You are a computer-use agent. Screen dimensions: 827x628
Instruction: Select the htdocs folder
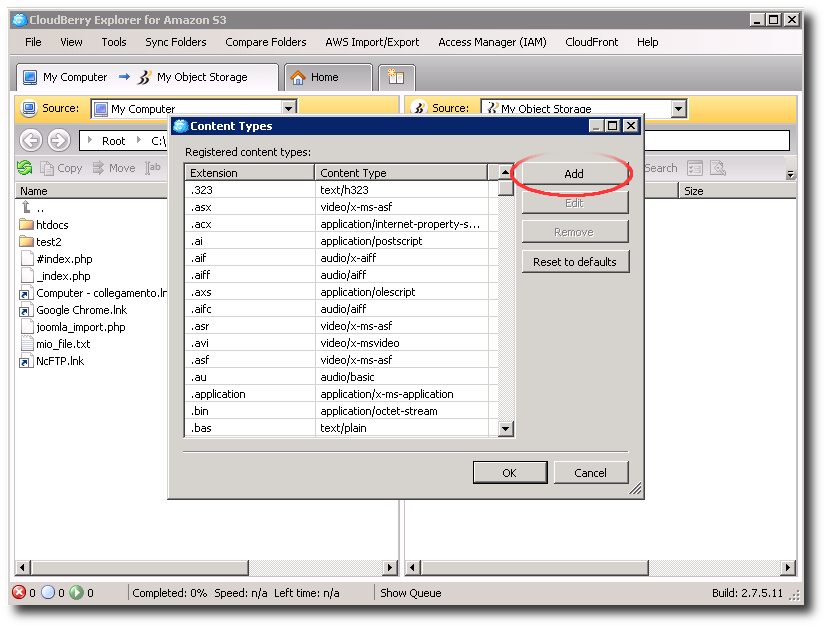tap(44, 225)
